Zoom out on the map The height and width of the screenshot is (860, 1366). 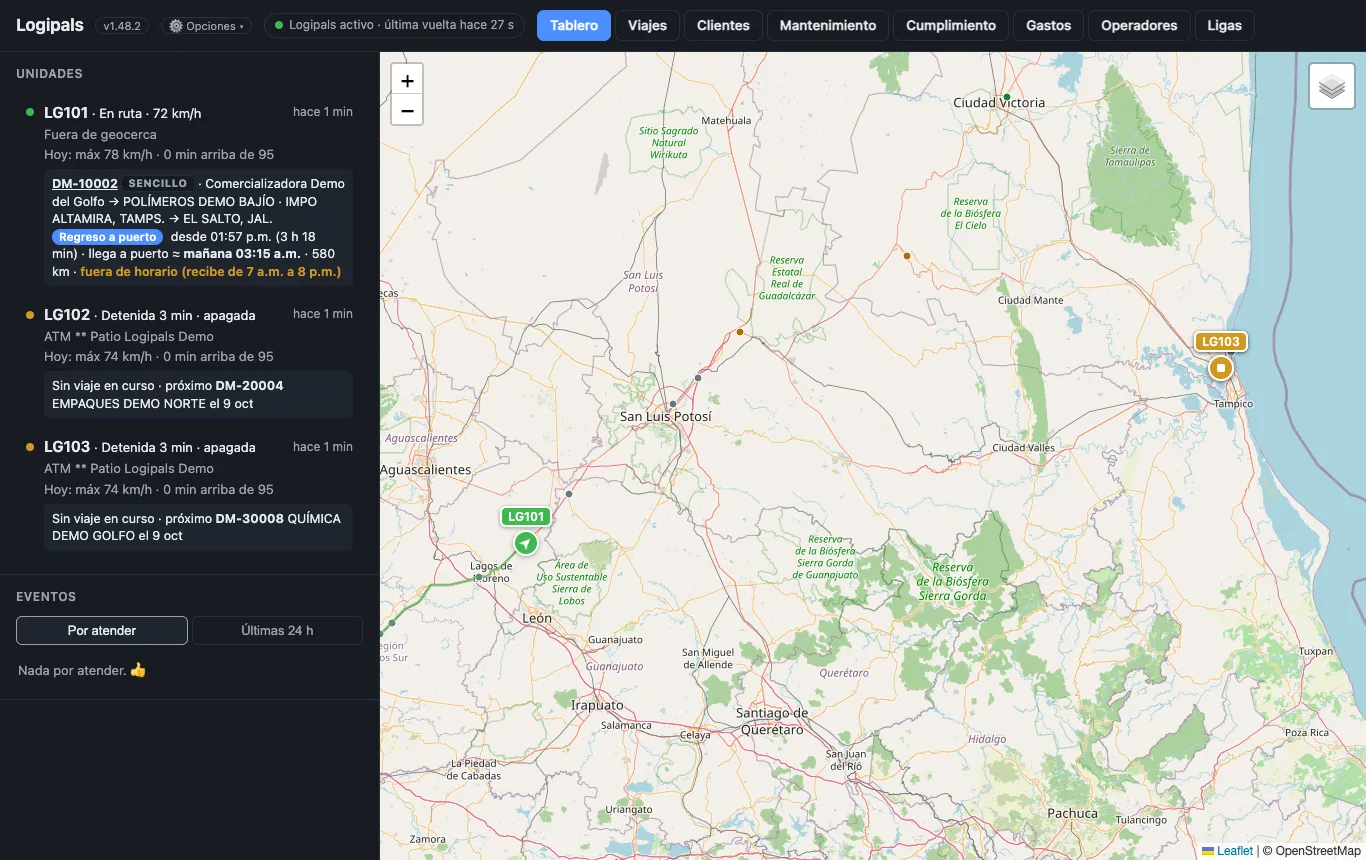[x=407, y=111]
